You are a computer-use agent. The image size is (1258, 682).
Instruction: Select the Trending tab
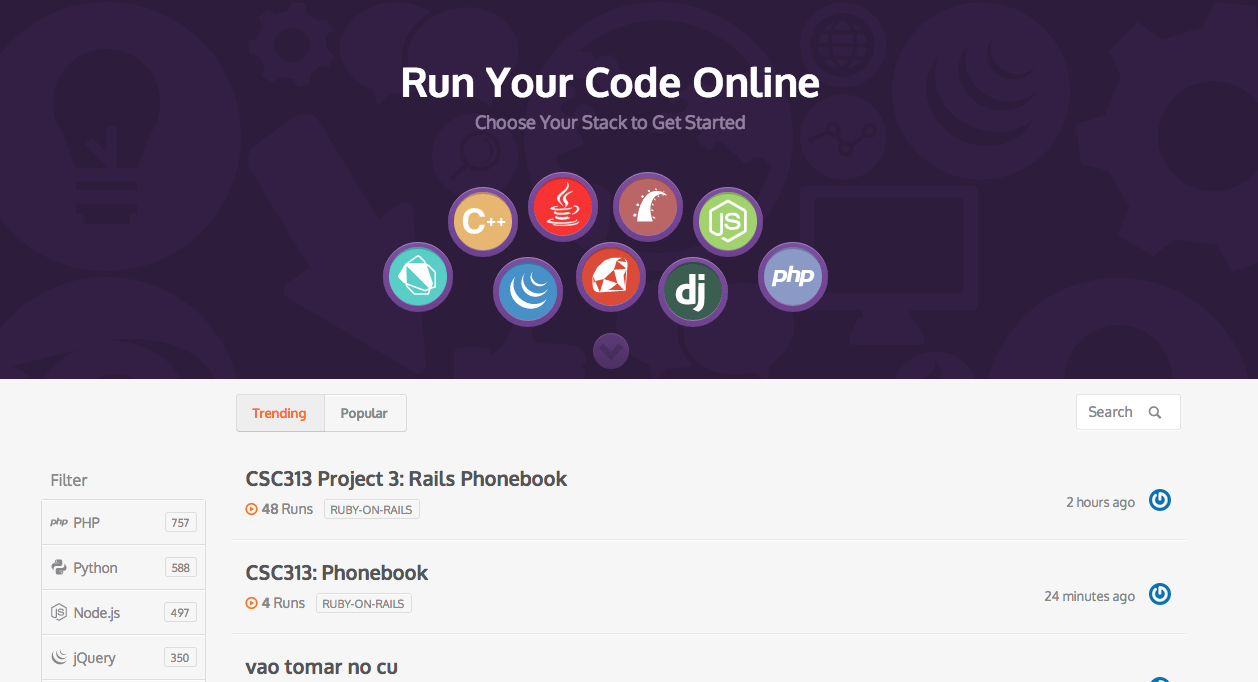point(280,413)
